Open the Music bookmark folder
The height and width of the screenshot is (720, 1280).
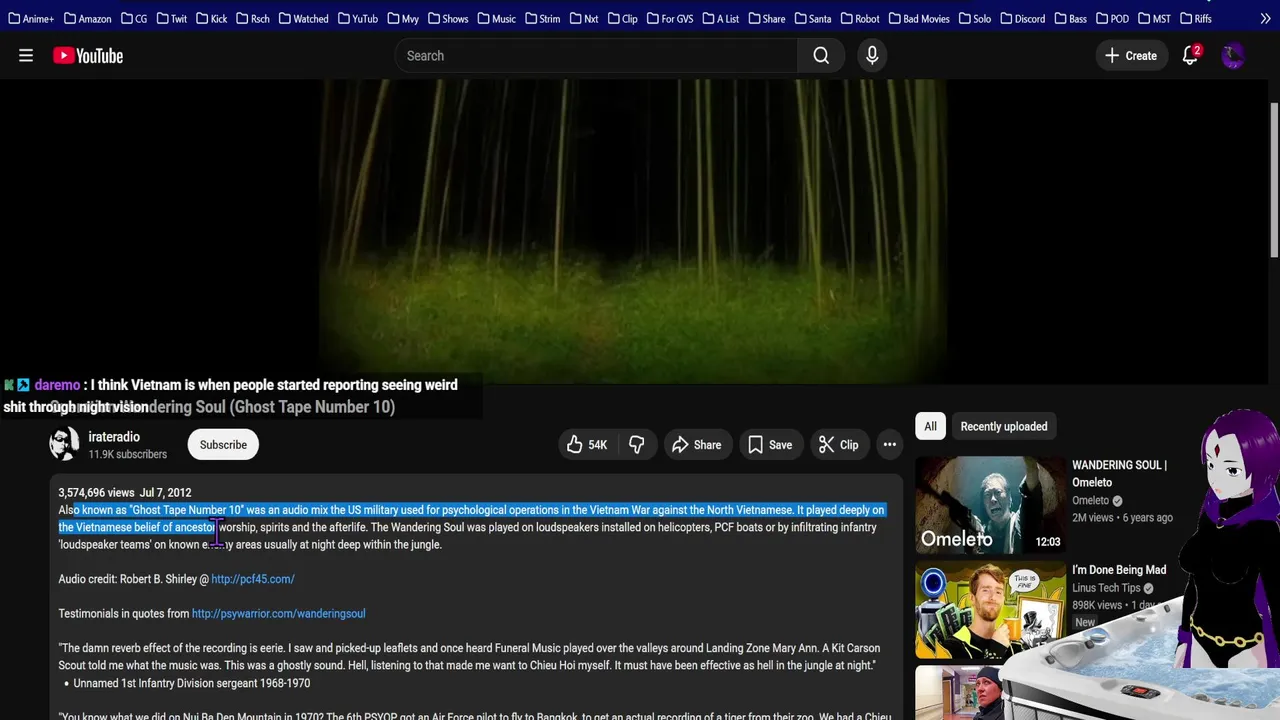497,18
